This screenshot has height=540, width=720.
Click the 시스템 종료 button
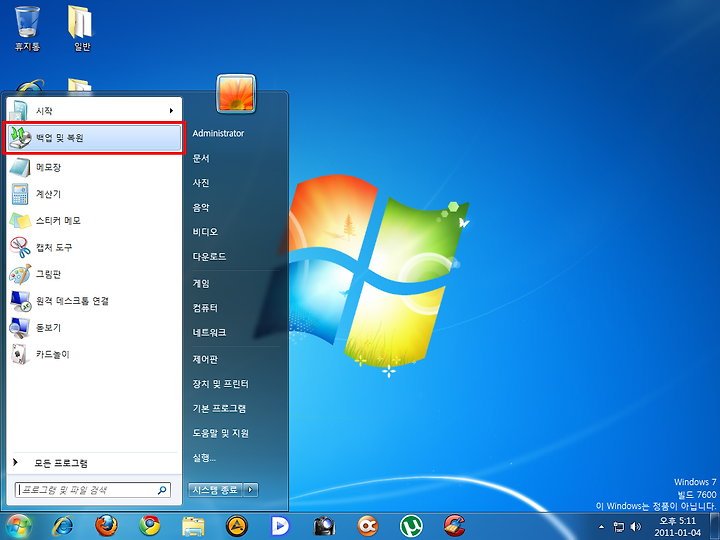pos(215,490)
